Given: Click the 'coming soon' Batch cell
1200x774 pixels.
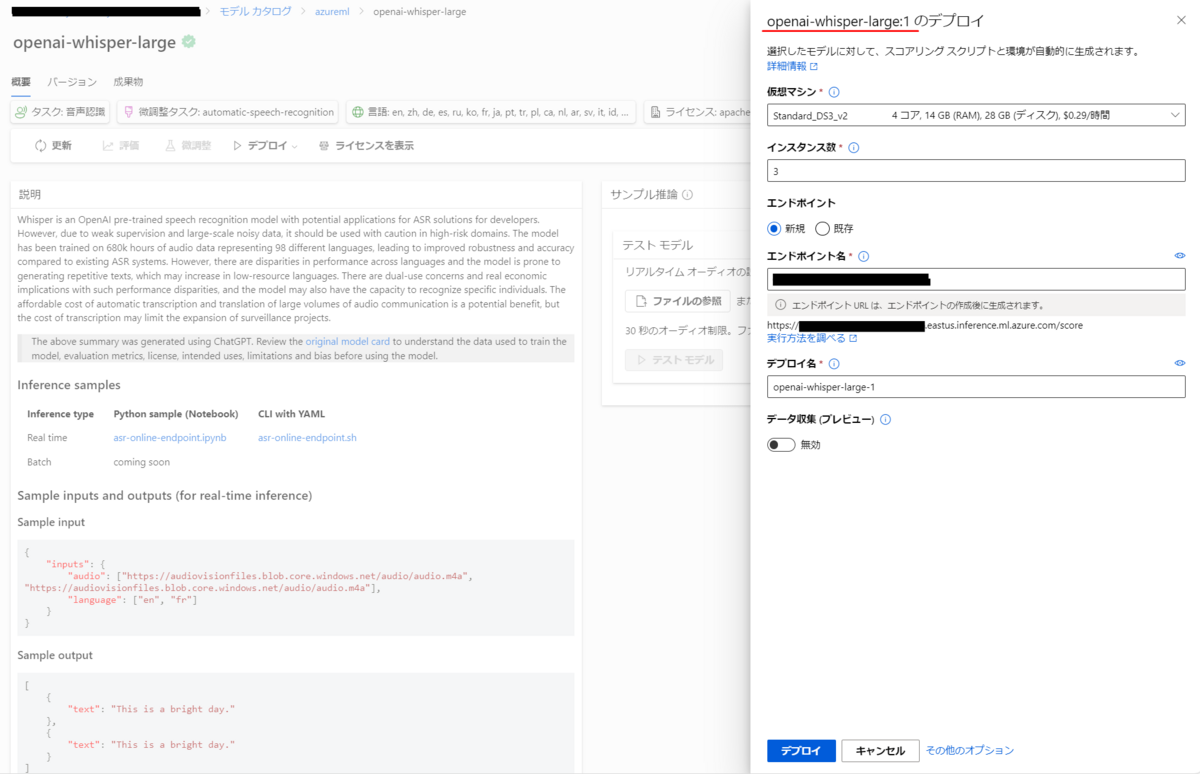Looking at the screenshot, I should (x=142, y=463).
